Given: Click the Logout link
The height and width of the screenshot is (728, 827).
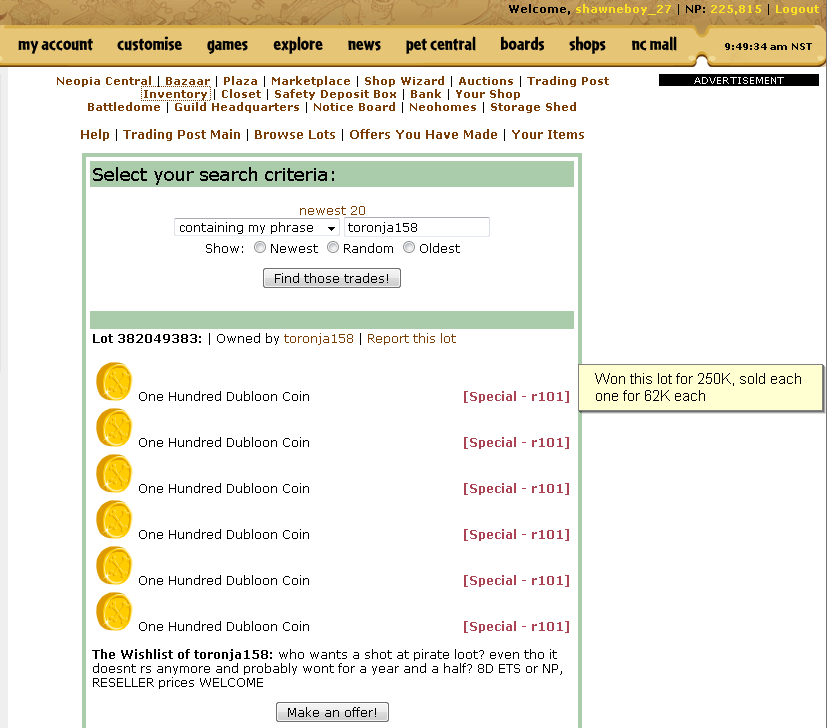Looking at the screenshot, I should click(797, 9).
